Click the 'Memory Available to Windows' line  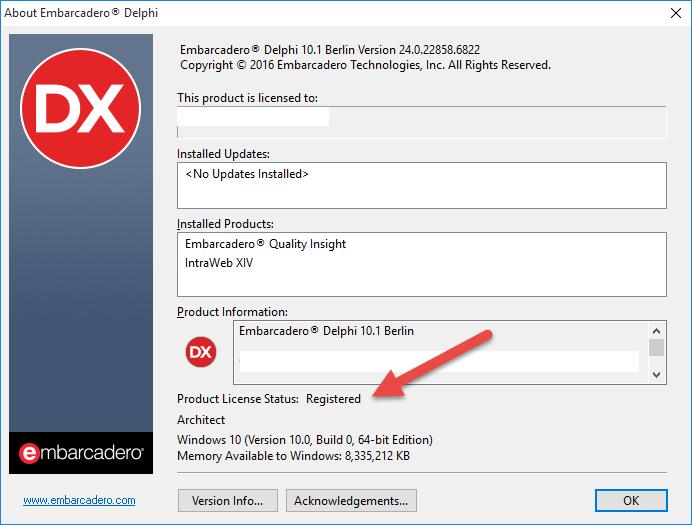[293, 456]
